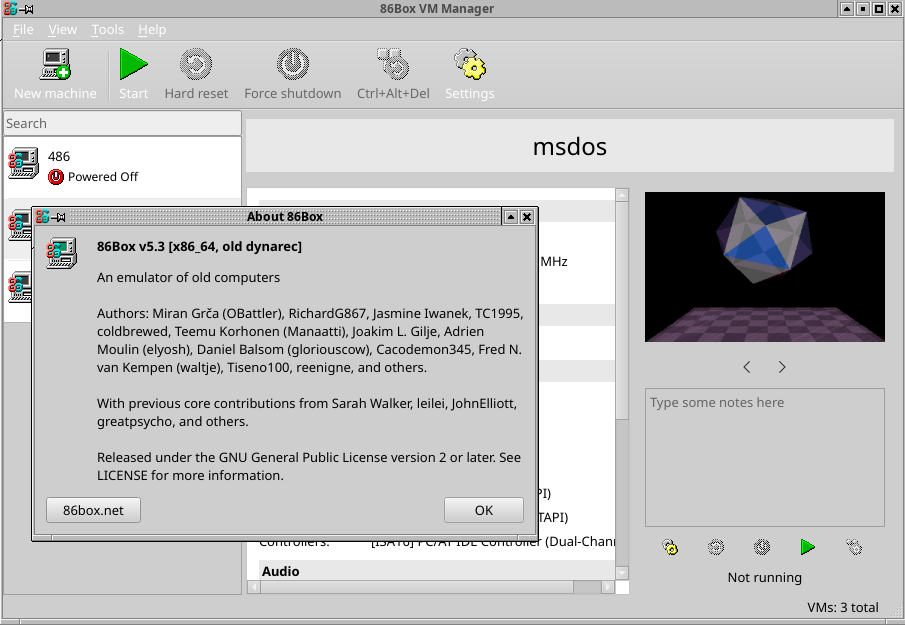905x625 pixels.
Task: Click the 86Box VM Manager title bar app icon
Action: pyautogui.click(x=10, y=8)
